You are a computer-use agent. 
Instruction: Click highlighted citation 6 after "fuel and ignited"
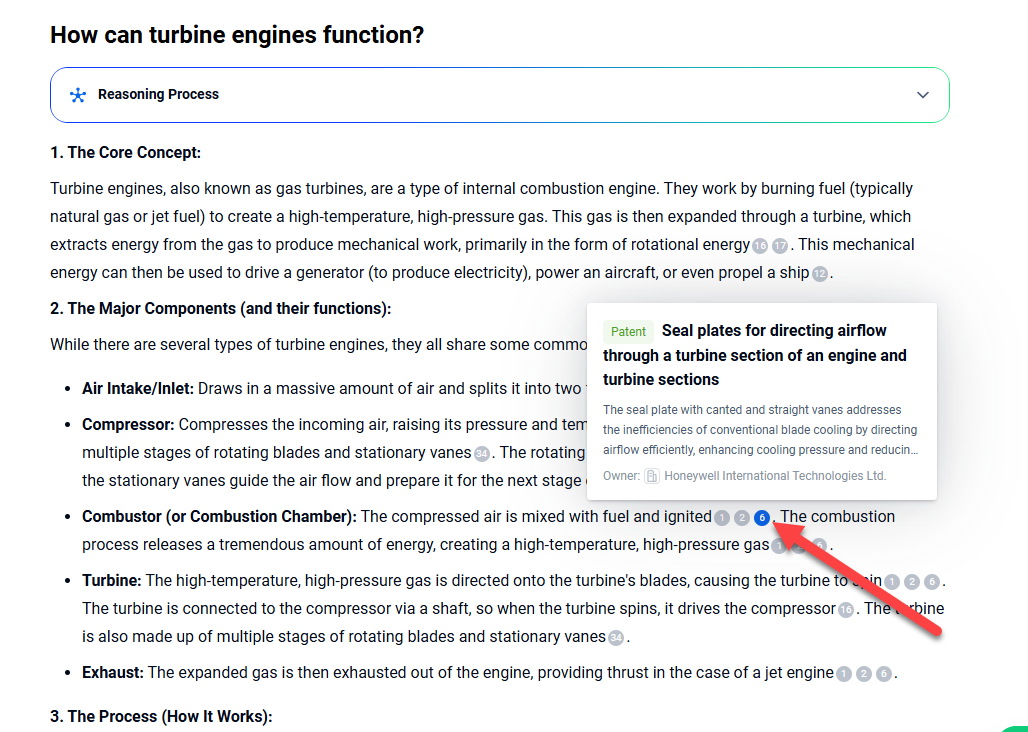click(762, 518)
